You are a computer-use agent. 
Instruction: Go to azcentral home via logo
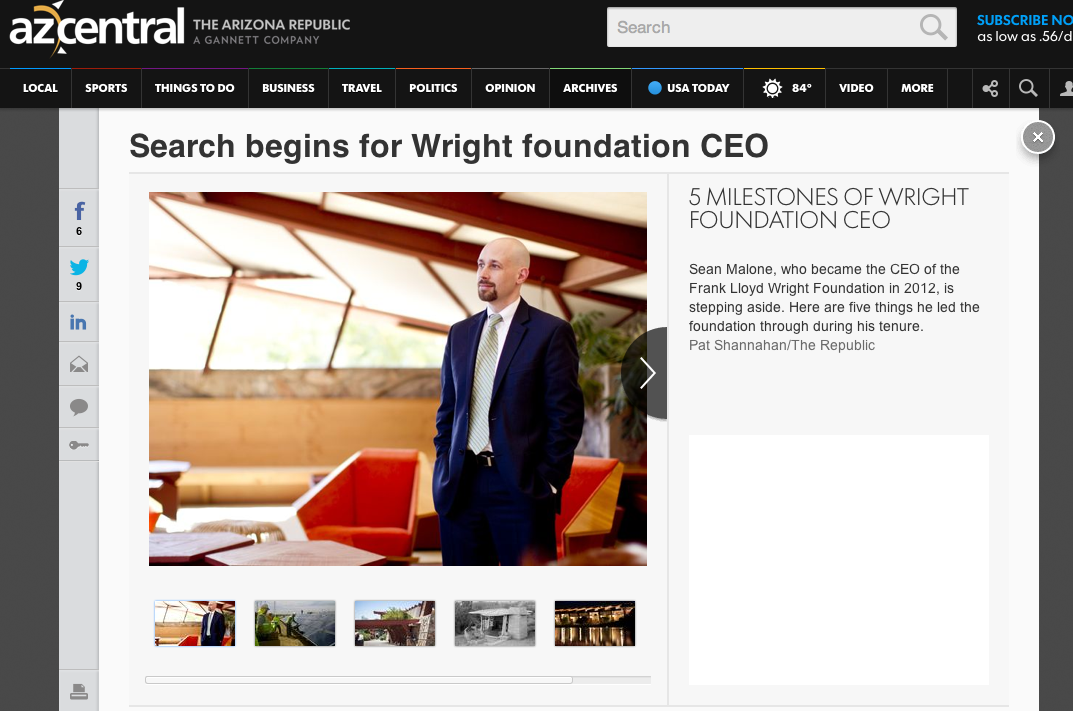click(96, 29)
